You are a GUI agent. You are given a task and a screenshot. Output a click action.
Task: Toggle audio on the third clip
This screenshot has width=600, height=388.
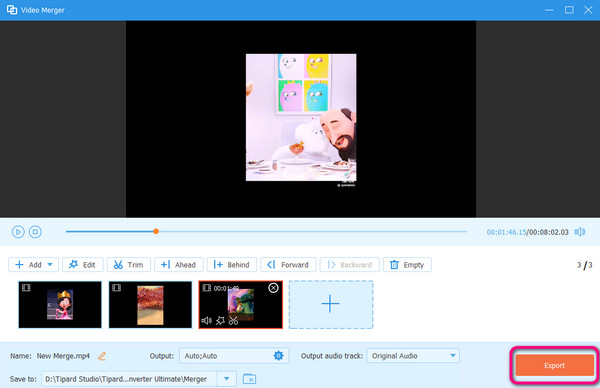coord(207,320)
